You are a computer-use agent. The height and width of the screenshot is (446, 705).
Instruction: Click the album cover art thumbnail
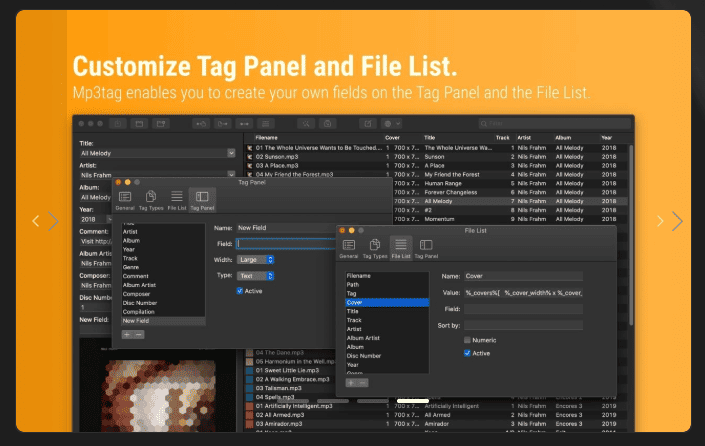coord(158,384)
